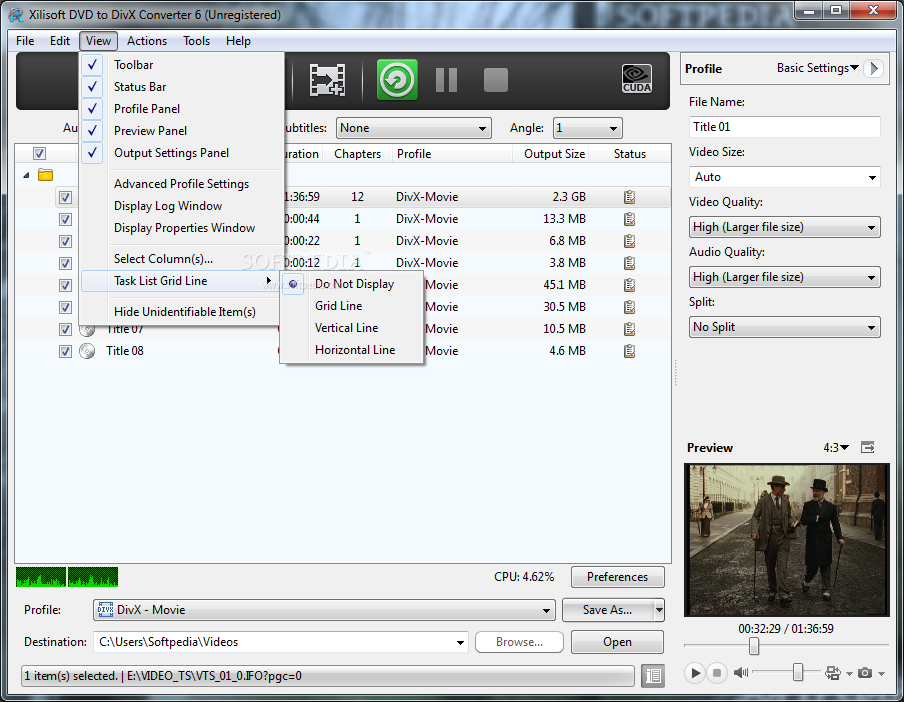Screen dimensions: 904x702
Task: Click the Save As dropdown arrow
Action: click(659, 610)
